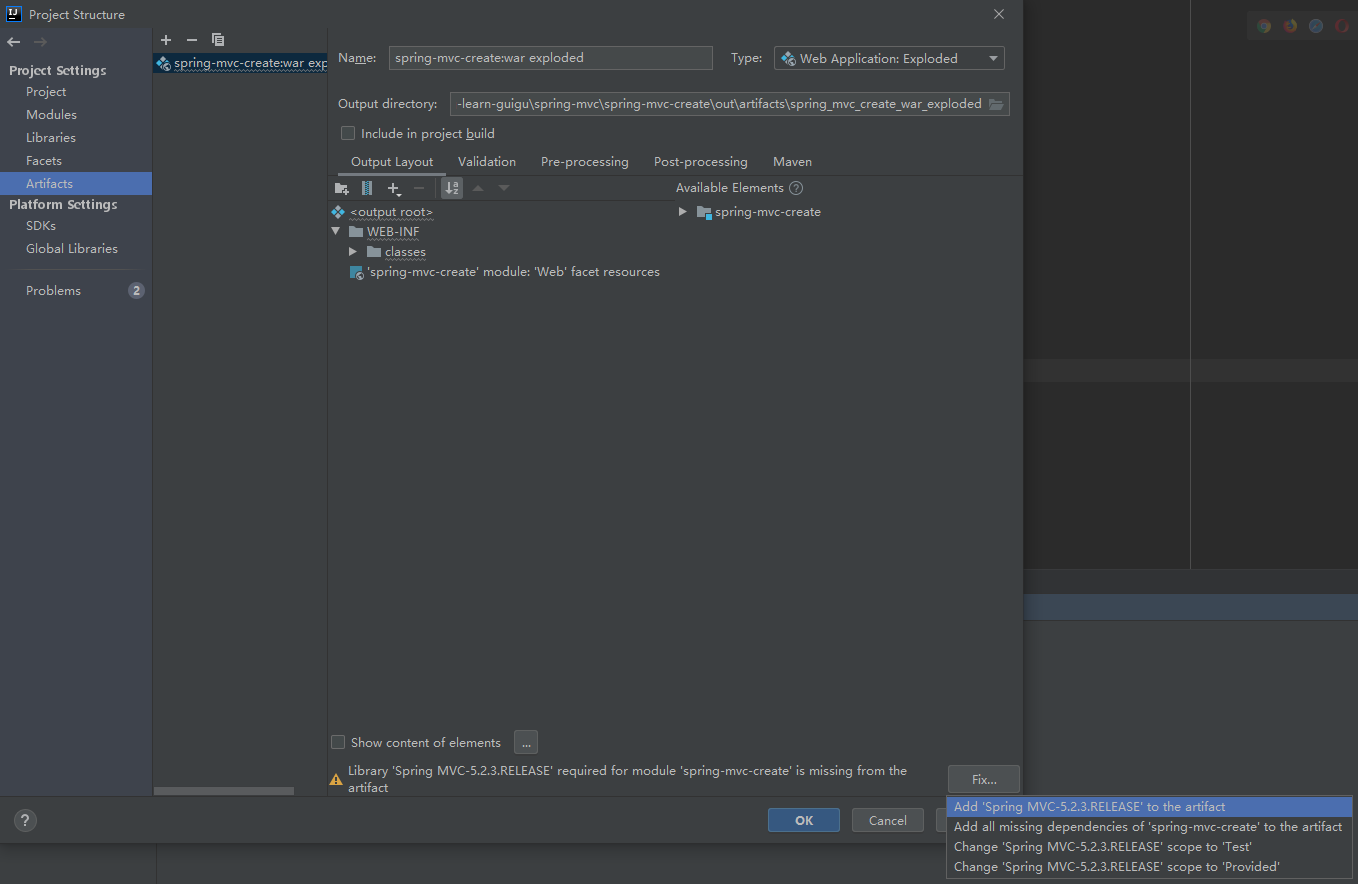Select Modules in Project Settings
The height and width of the screenshot is (884, 1358).
pyautogui.click(x=51, y=115)
